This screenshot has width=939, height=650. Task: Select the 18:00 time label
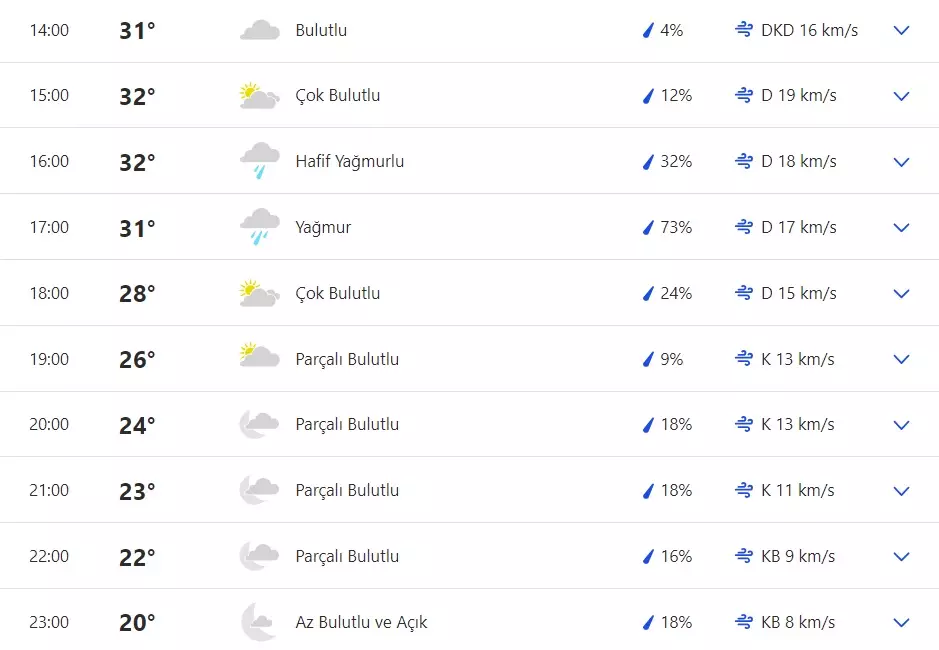point(49,293)
